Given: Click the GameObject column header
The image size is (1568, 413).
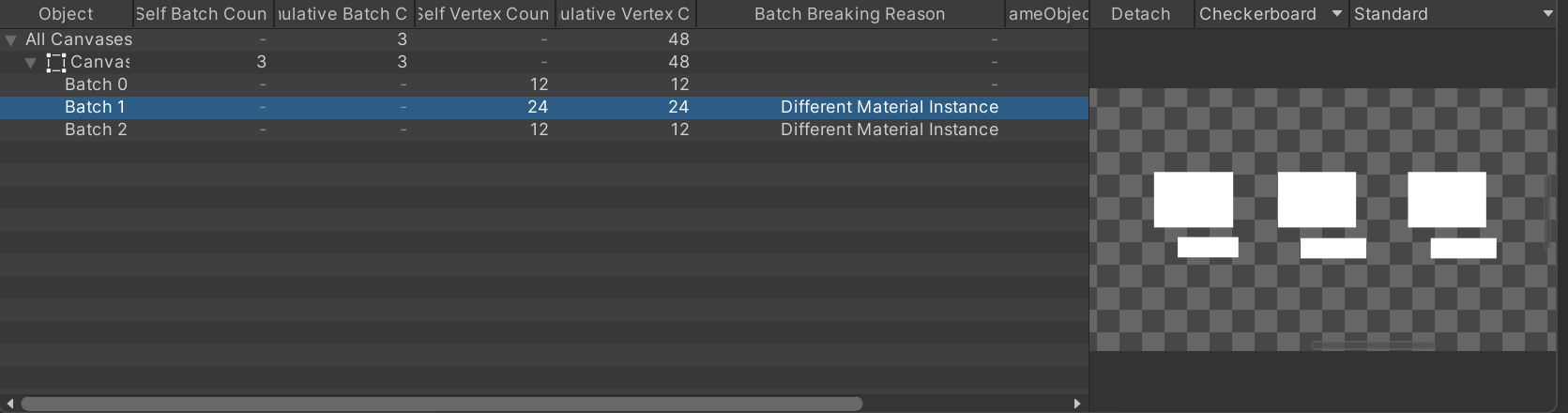Looking at the screenshot, I should [x=1047, y=14].
